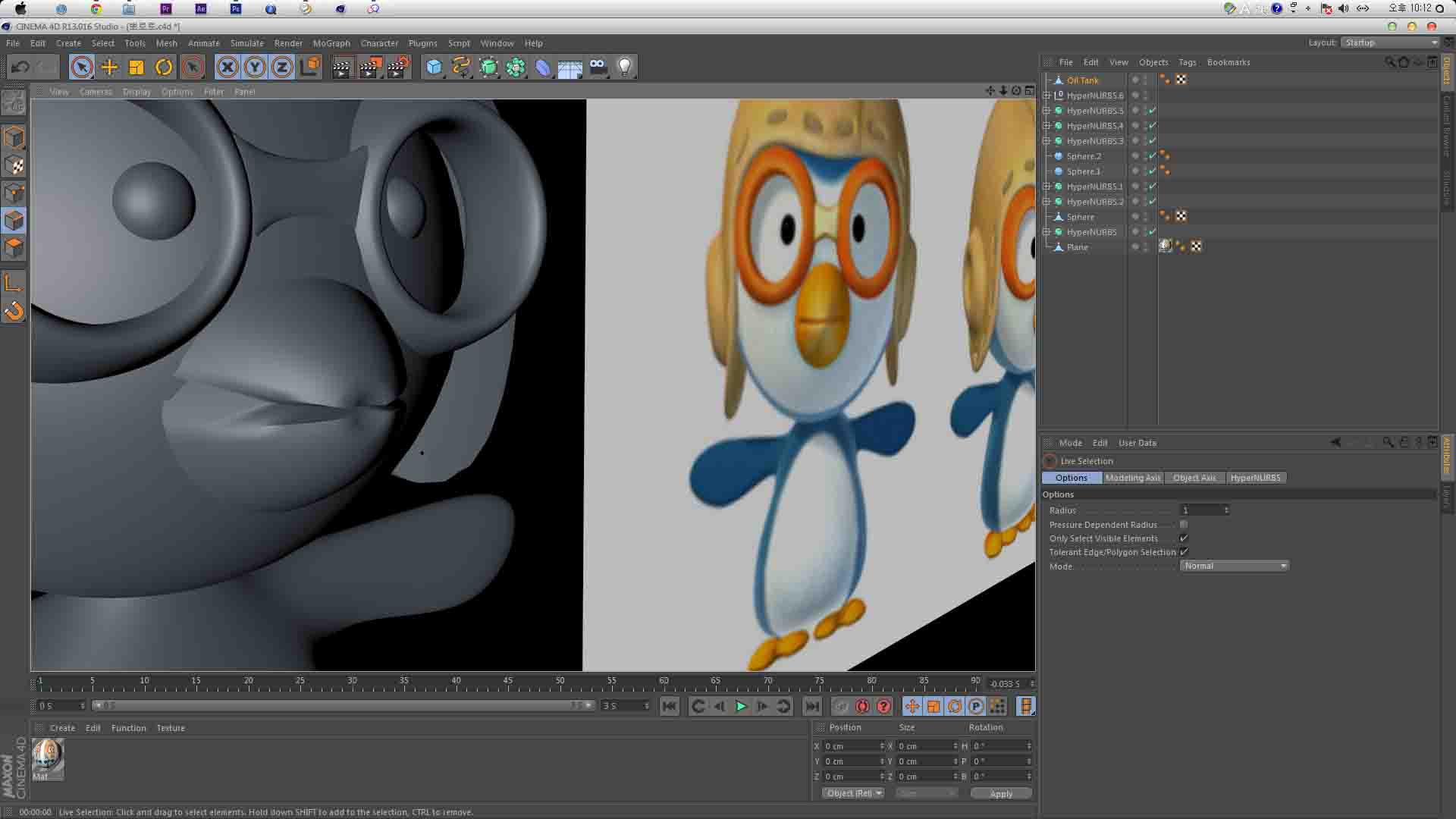Screen dimensions: 1456x819
Task: Add a camera object
Action: (x=598, y=67)
